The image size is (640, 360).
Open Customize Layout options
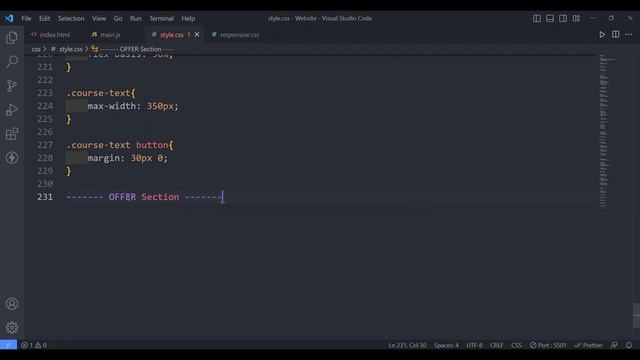[576, 18]
